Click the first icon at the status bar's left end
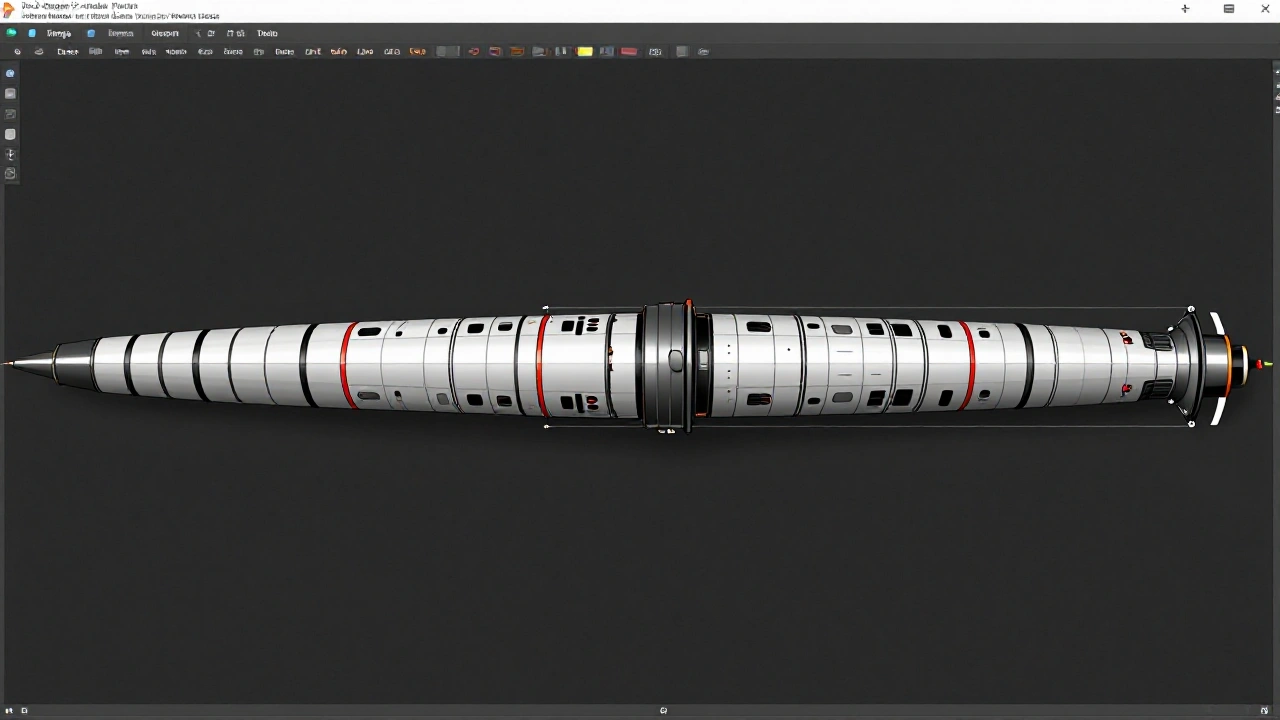 point(10,711)
